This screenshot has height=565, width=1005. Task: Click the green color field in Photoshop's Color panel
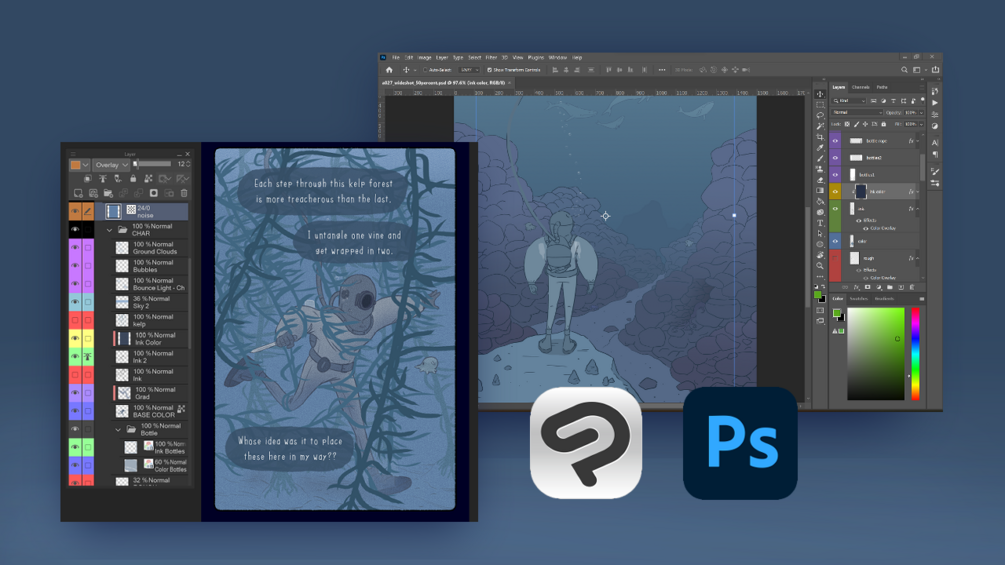[876, 354]
